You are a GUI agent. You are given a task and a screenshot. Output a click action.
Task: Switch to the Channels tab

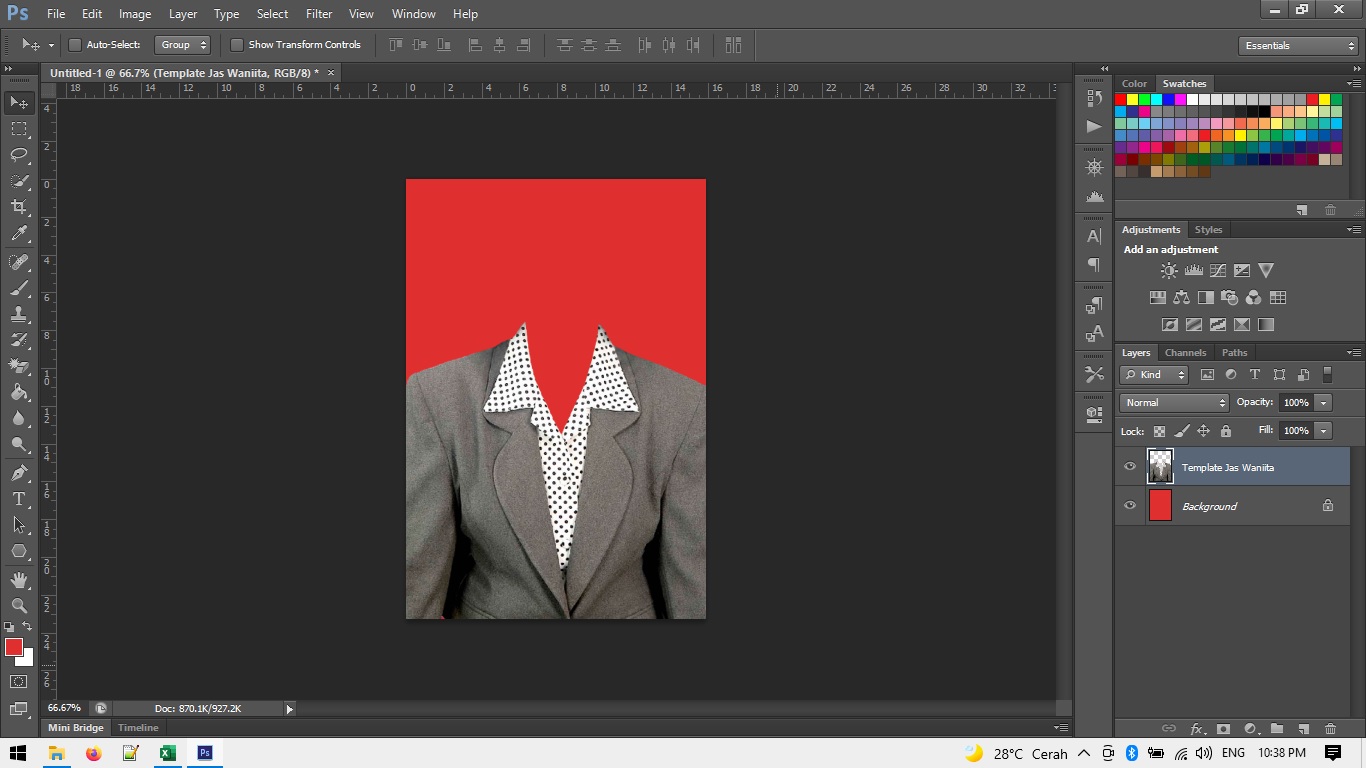(1185, 352)
